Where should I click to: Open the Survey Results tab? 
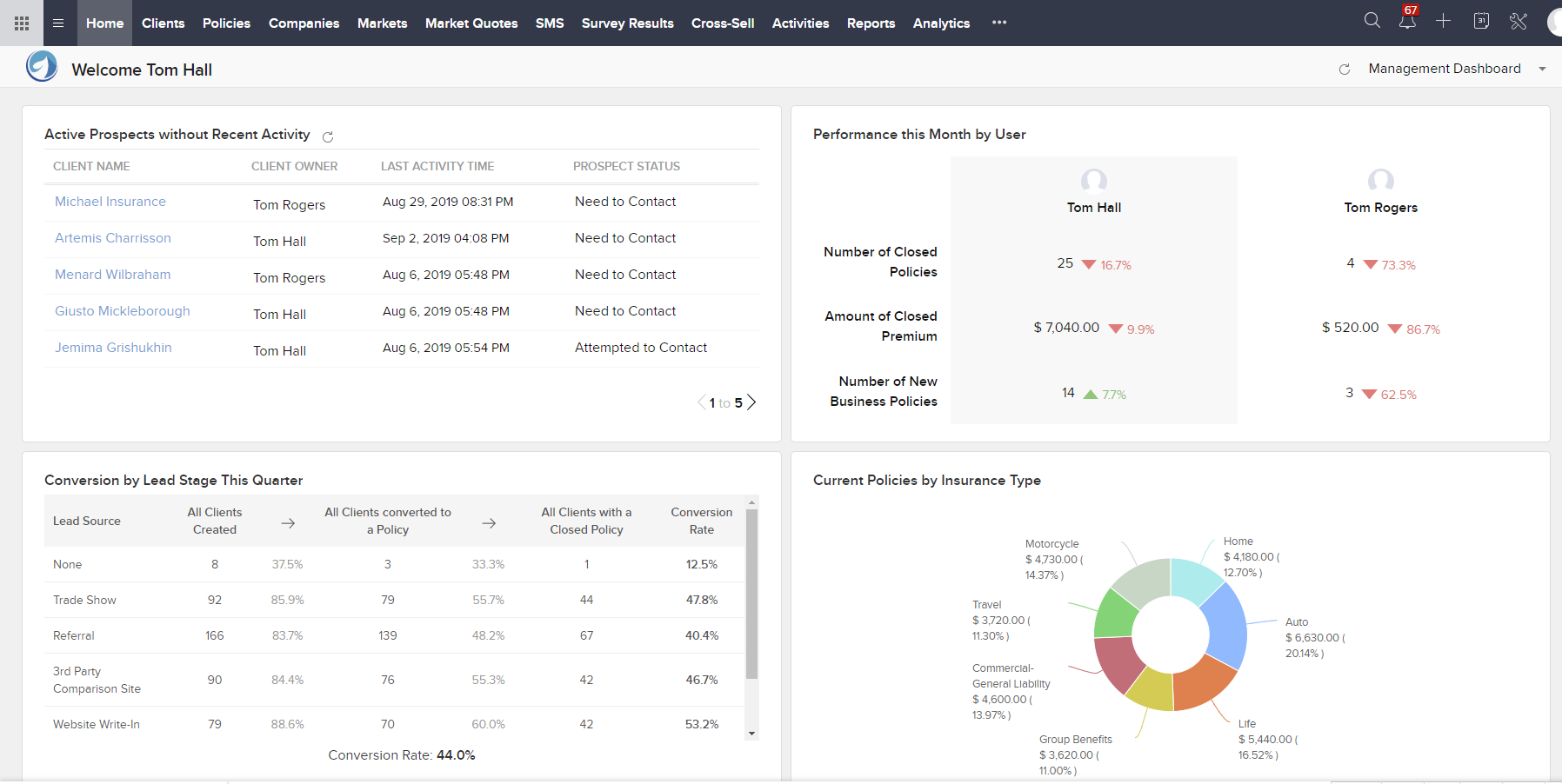click(x=628, y=23)
